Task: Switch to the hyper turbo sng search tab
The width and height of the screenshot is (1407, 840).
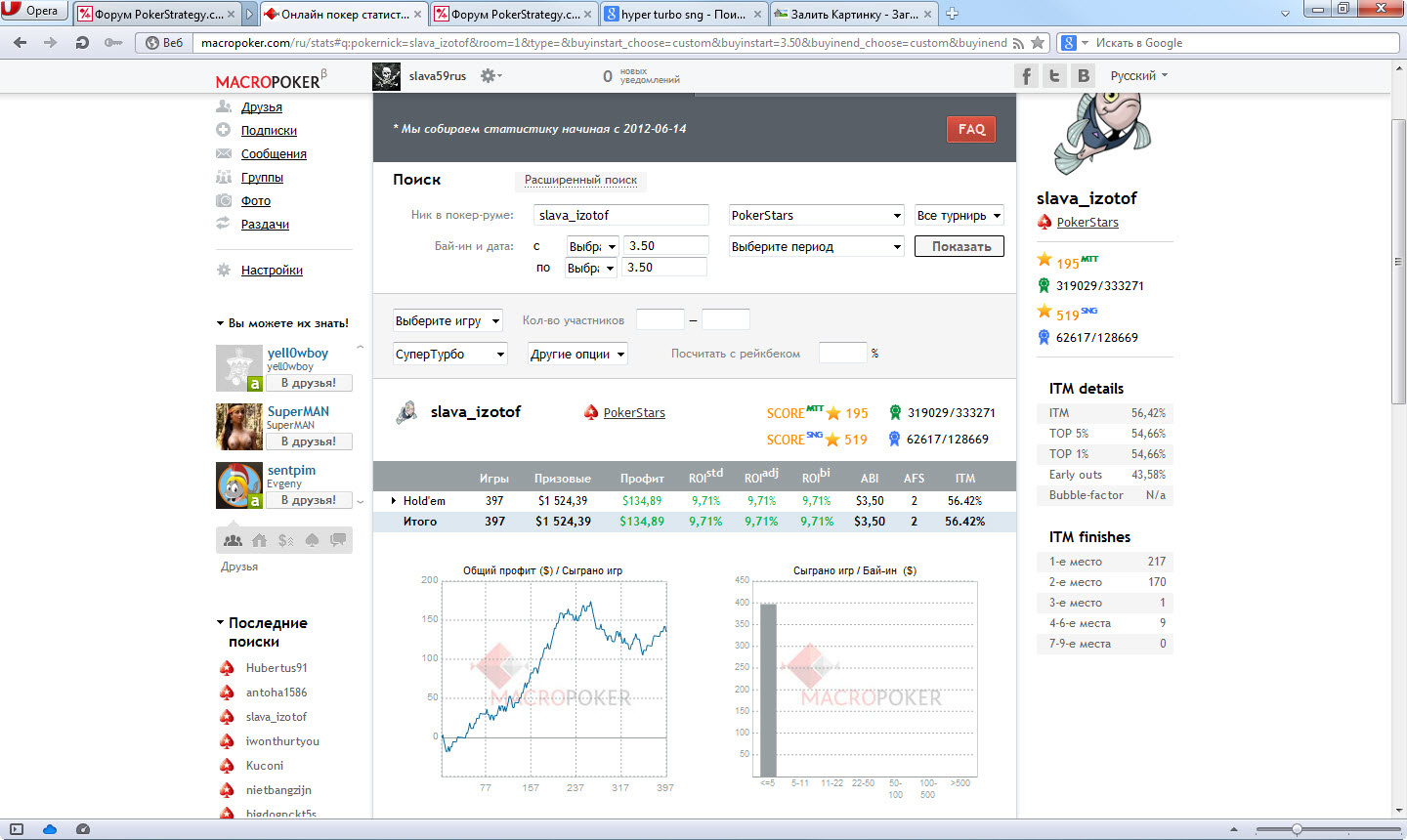Action: 682,14
